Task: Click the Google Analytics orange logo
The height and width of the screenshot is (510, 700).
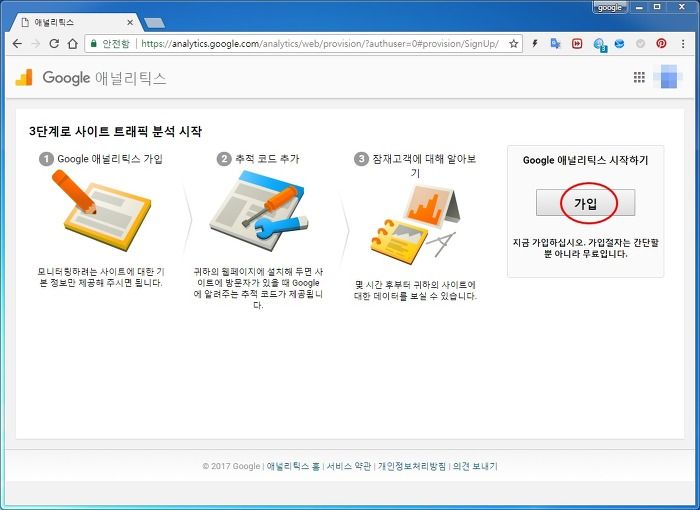Action: [24, 77]
